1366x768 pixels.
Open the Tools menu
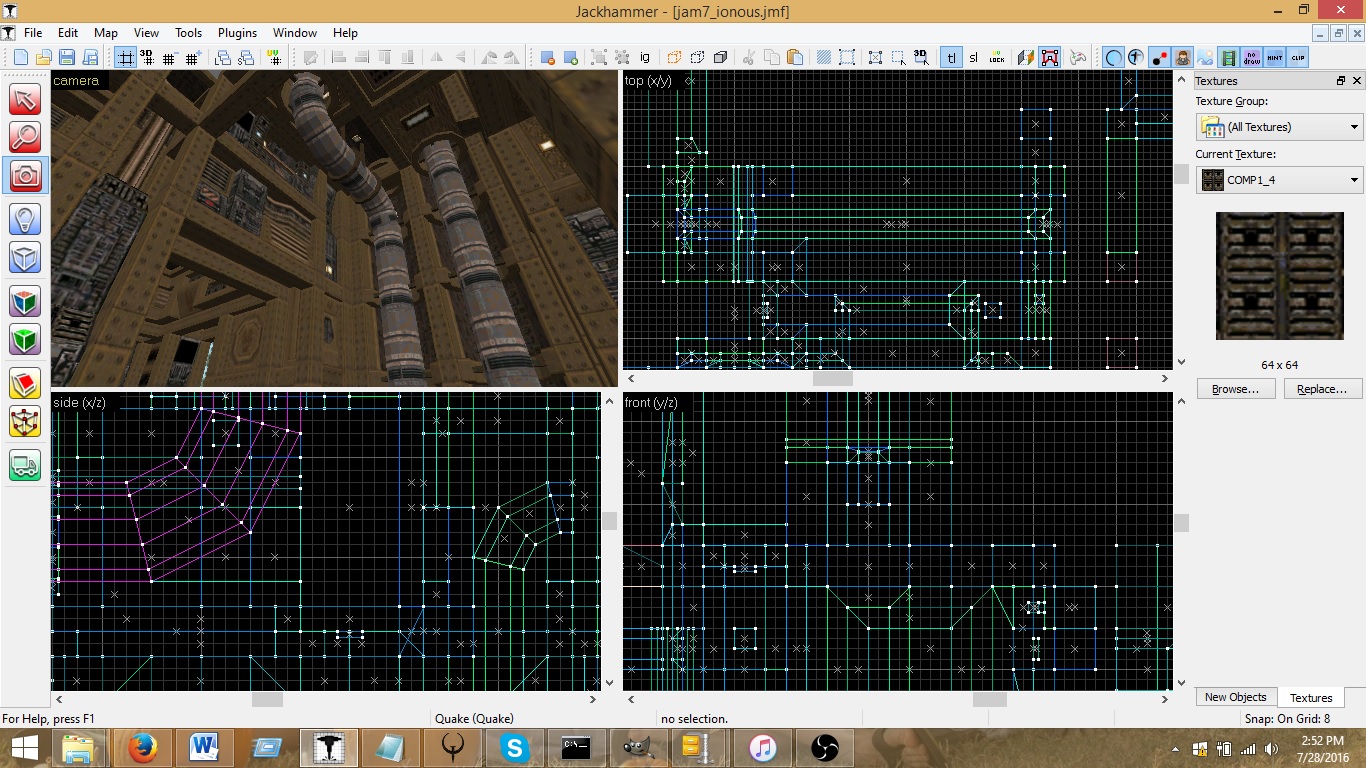(188, 33)
